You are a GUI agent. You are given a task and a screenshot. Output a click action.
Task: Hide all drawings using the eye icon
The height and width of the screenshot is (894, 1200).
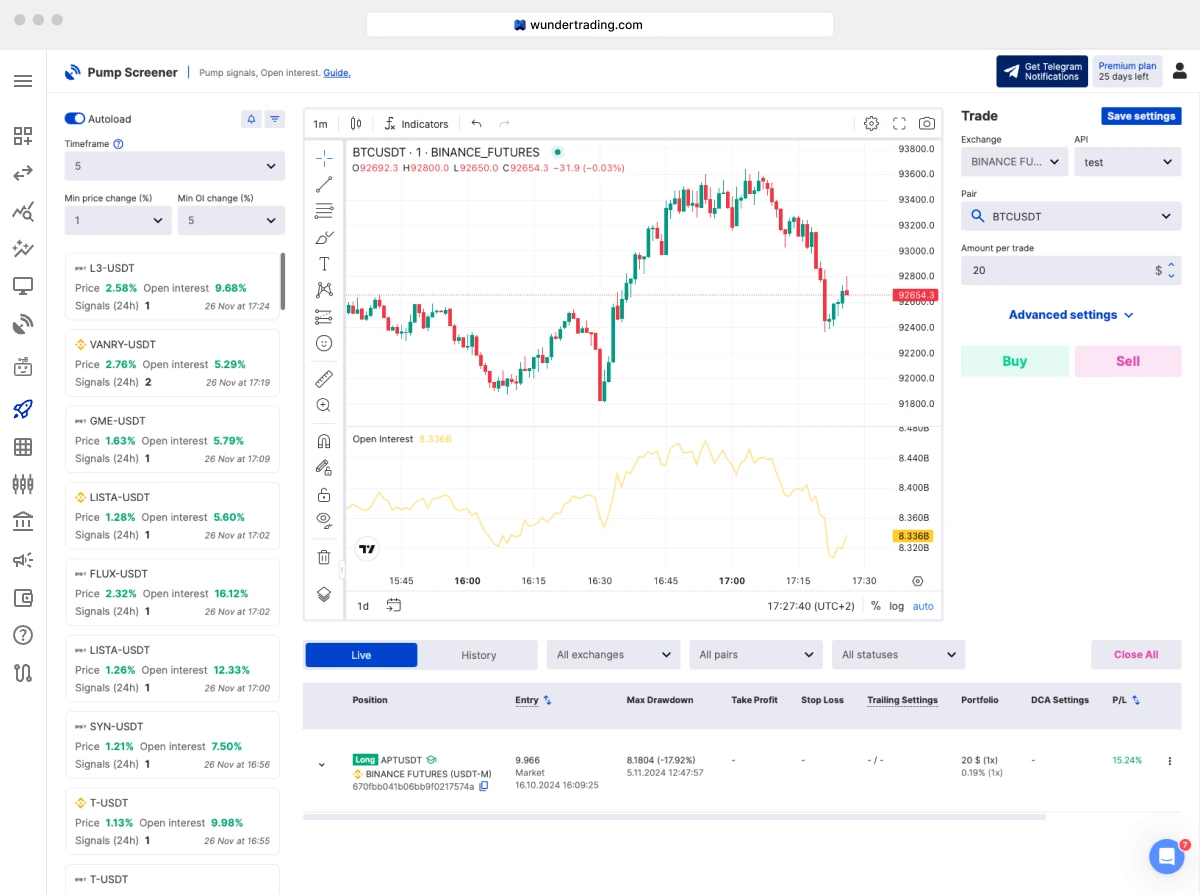[323, 520]
